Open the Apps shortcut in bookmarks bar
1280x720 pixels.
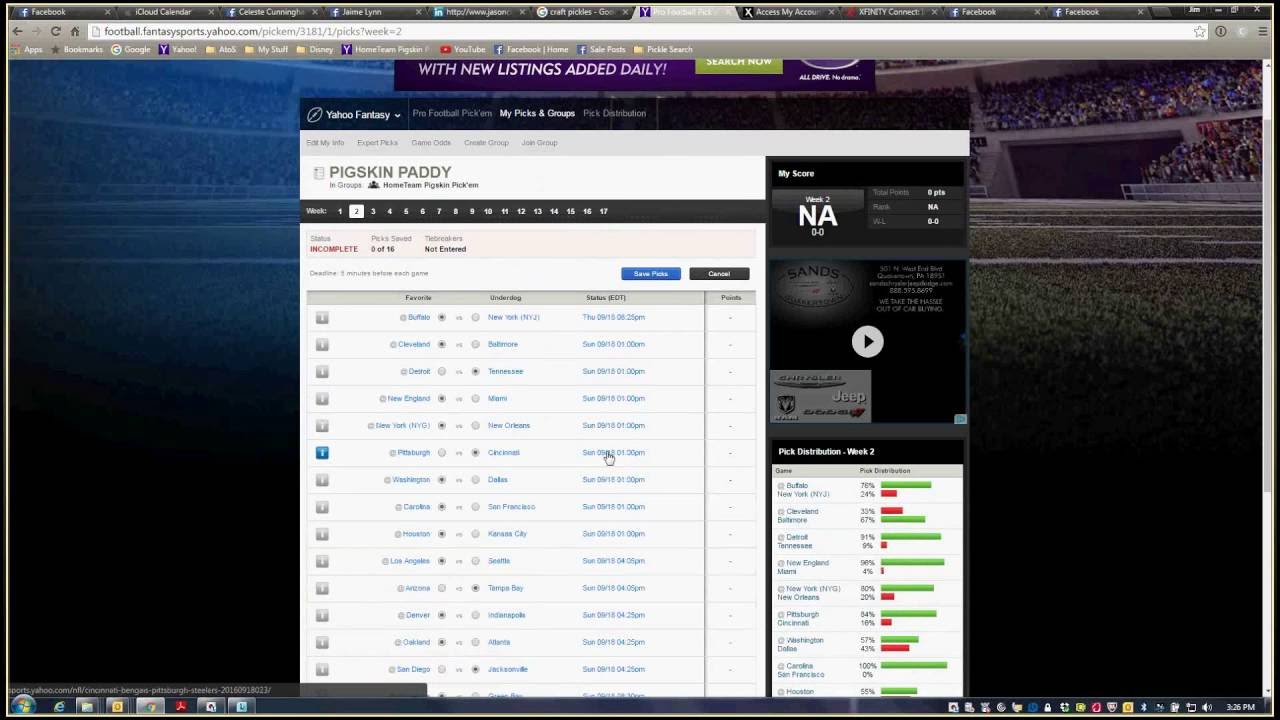tap(28, 49)
